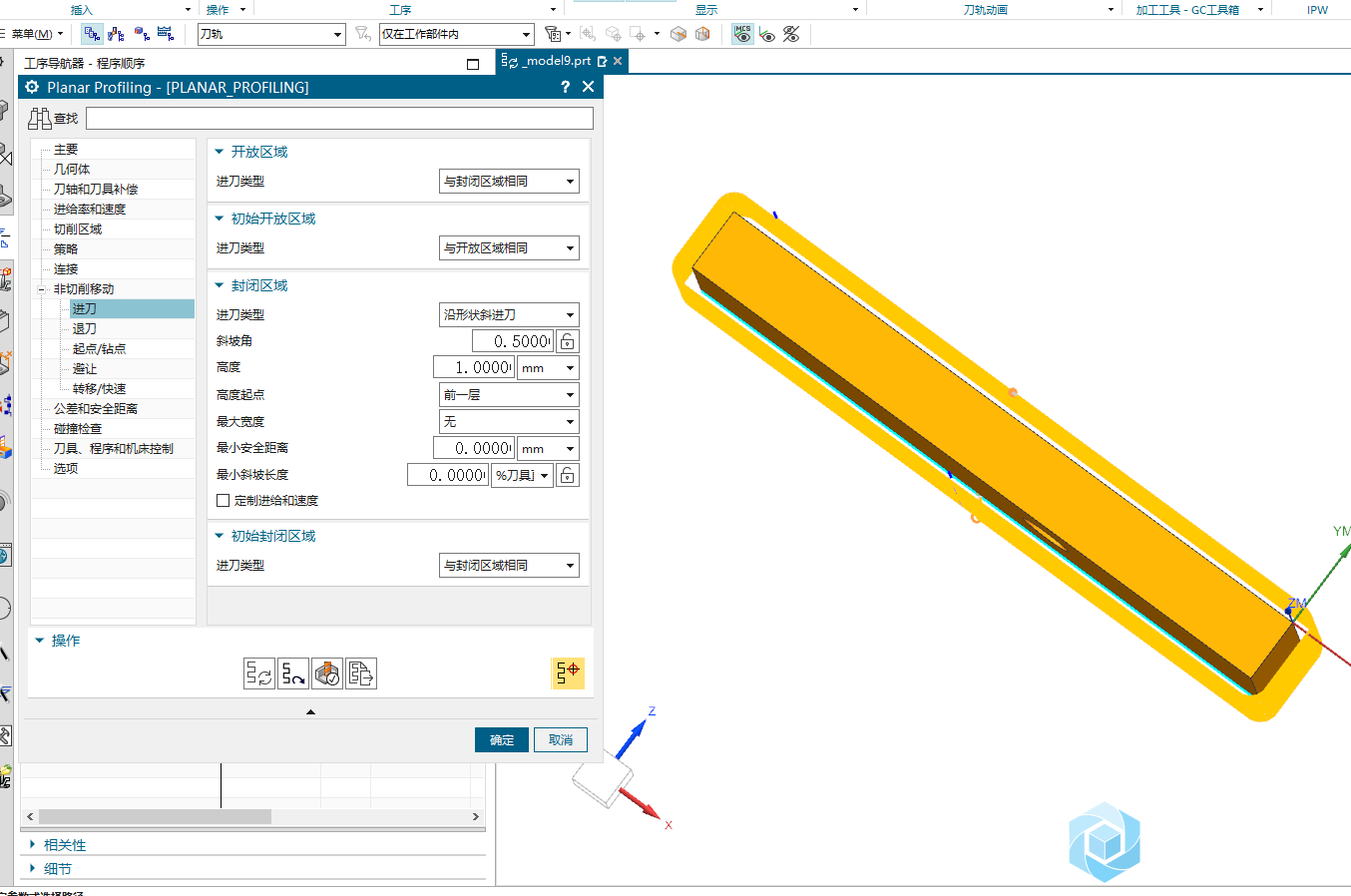Enable the 定制进给和速度 checkbox

pos(223,501)
